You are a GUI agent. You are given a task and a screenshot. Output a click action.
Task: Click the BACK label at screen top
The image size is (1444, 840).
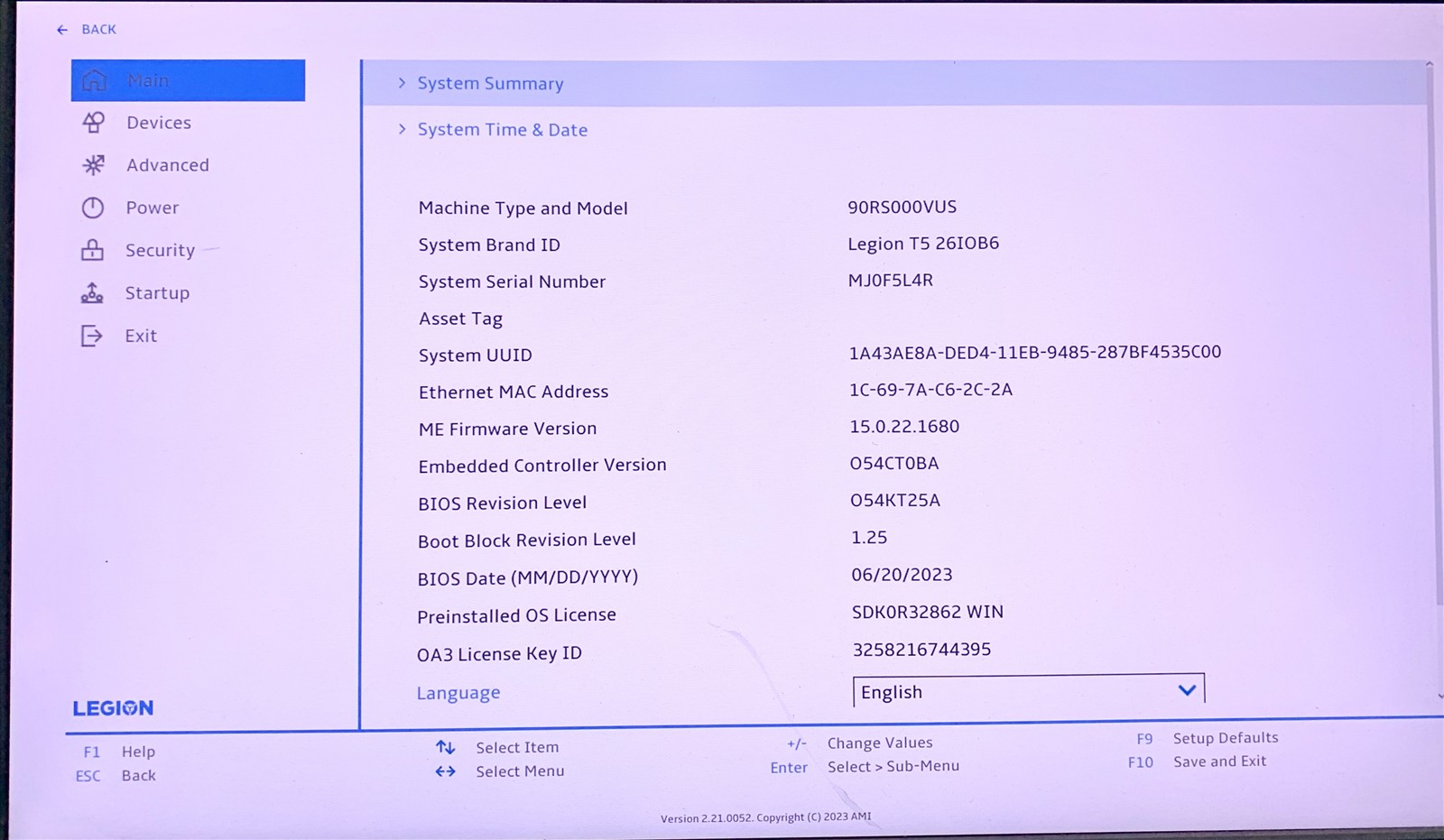pyautogui.click(x=97, y=29)
